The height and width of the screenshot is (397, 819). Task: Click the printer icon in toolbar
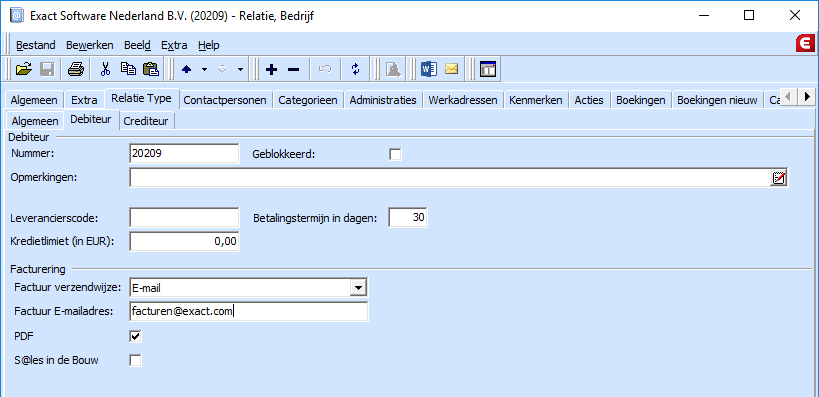(x=76, y=69)
